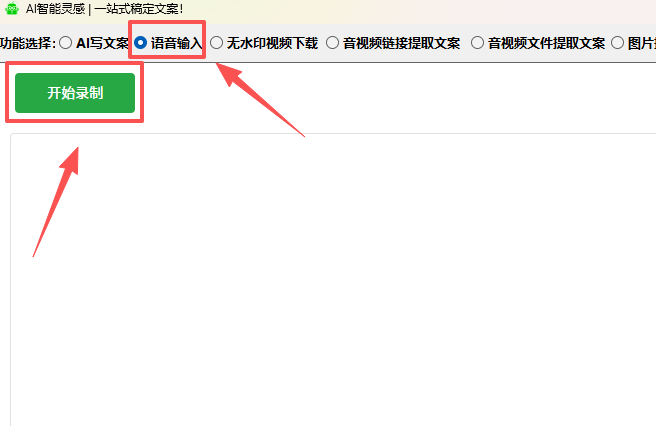Click the 功能选择 label

pos(28,43)
